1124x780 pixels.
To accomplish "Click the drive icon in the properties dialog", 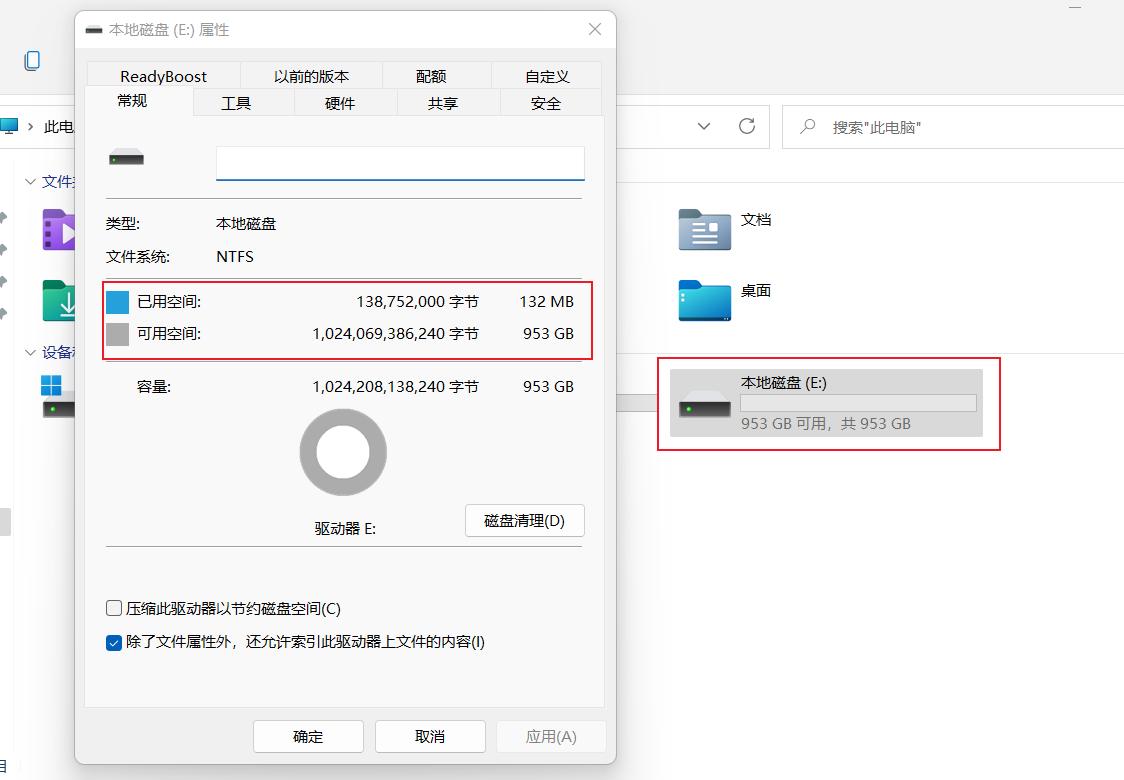I will point(124,156).
